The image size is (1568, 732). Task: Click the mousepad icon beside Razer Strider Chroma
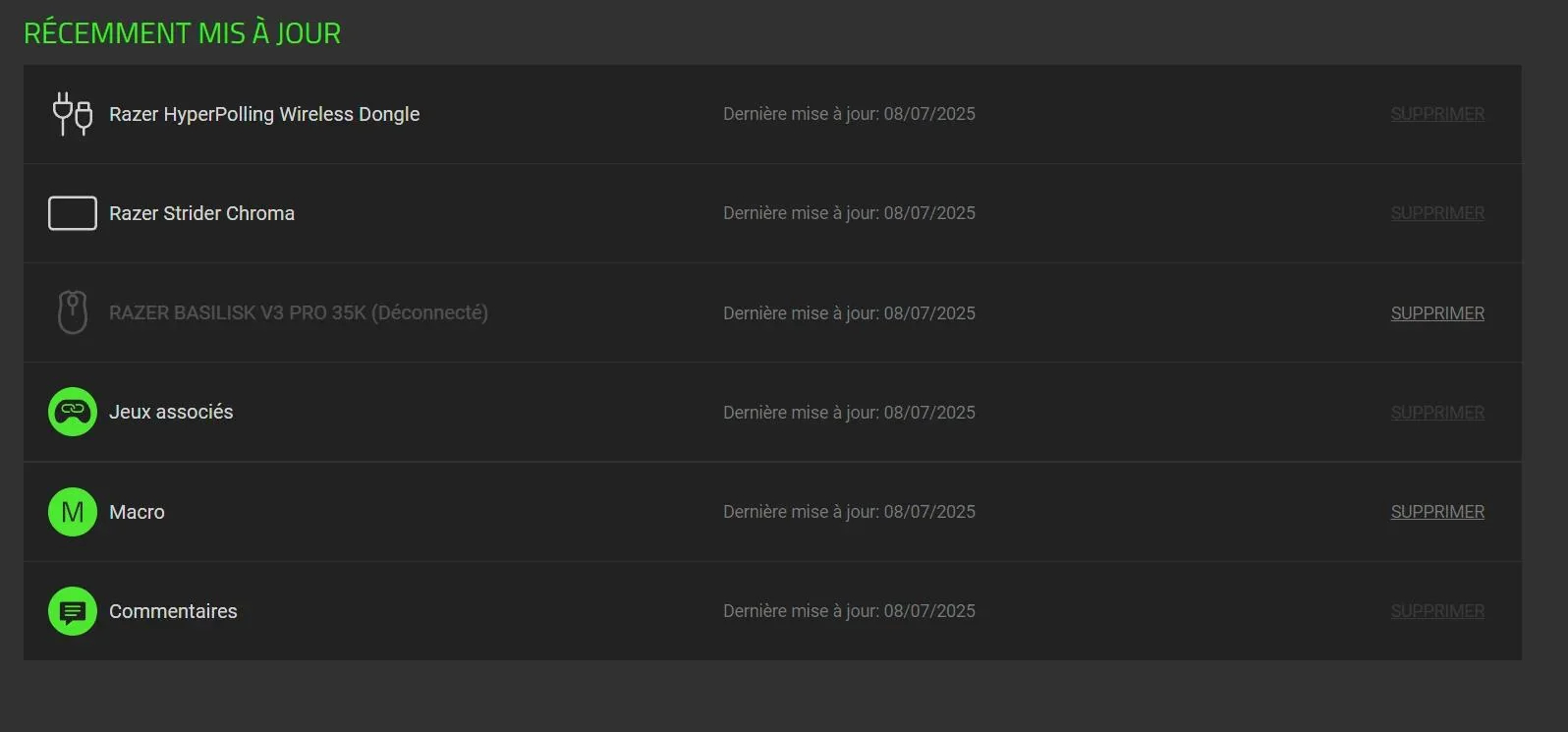[x=73, y=213]
